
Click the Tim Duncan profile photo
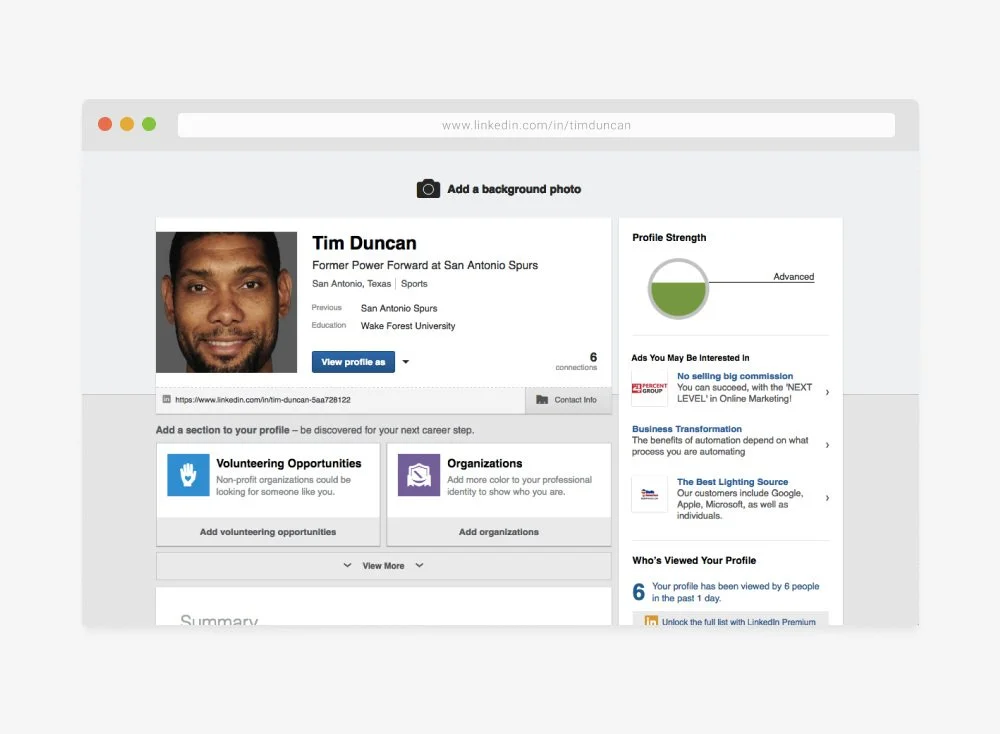[226, 302]
